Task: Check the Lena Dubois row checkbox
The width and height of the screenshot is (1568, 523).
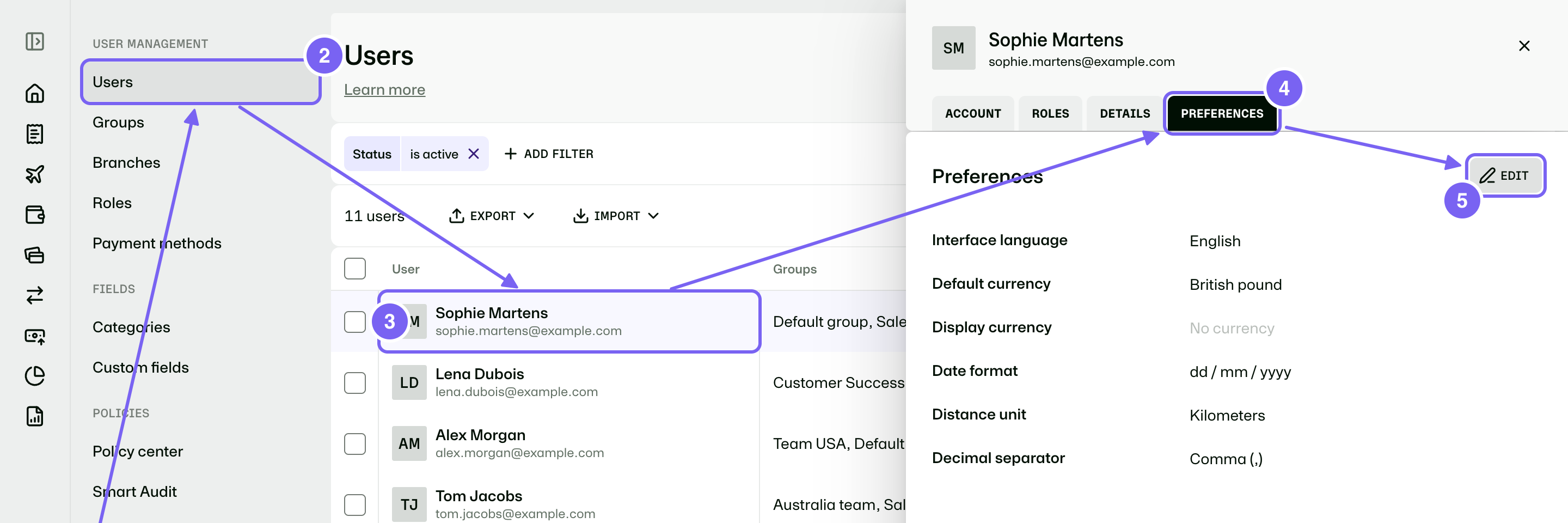Action: (x=355, y=382)
